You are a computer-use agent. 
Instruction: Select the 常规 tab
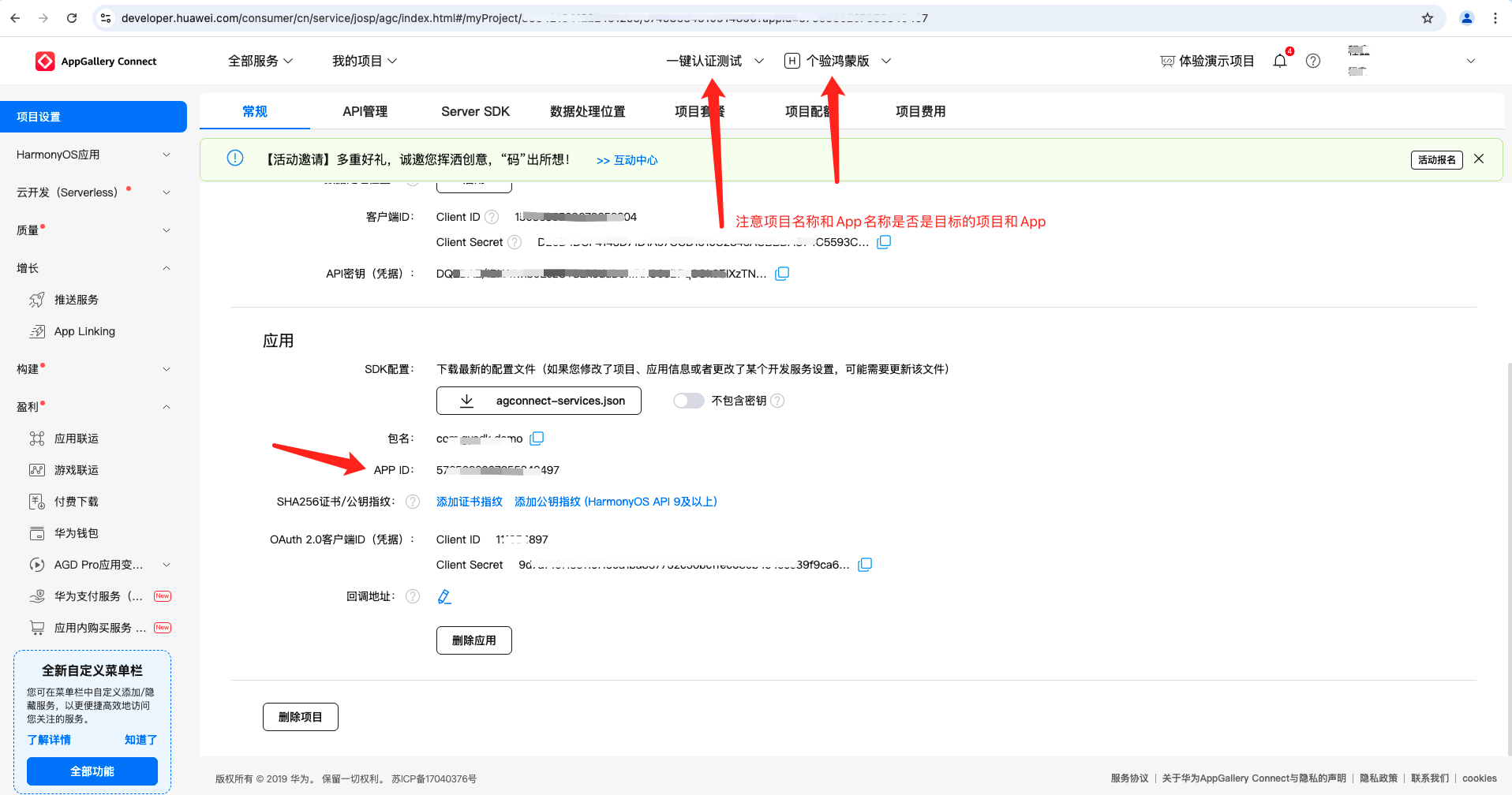[255, 111]
